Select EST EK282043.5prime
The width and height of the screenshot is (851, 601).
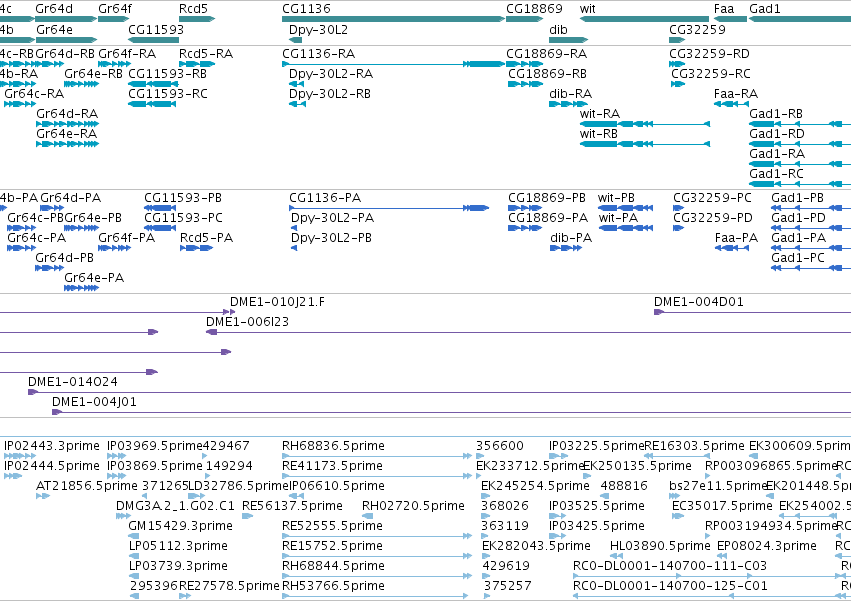486,556
